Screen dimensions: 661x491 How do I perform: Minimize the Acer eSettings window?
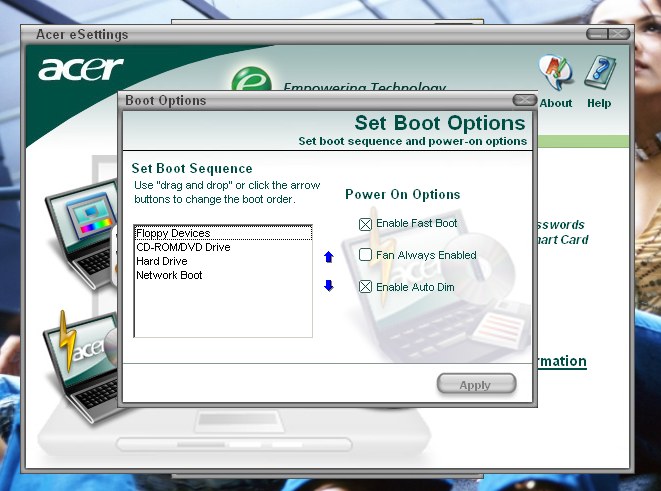(x=597, y=34)
